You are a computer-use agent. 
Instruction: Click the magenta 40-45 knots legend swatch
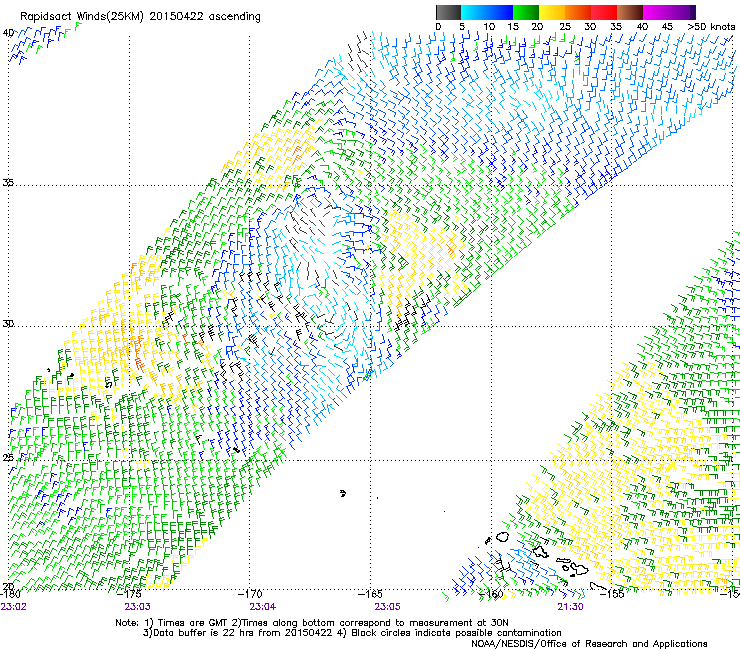[656, 12]
